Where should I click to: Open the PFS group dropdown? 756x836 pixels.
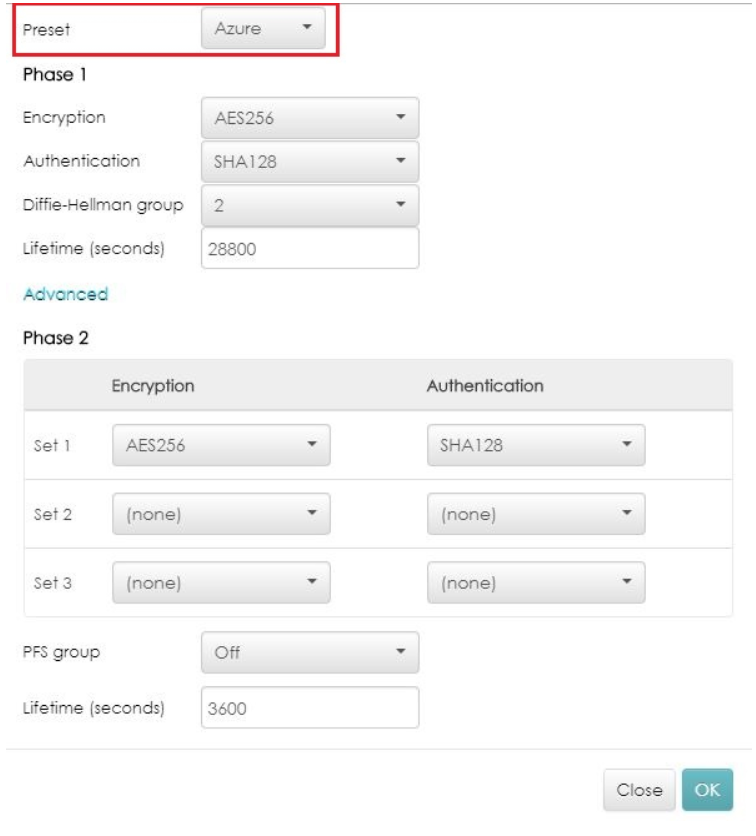point(310,653)
